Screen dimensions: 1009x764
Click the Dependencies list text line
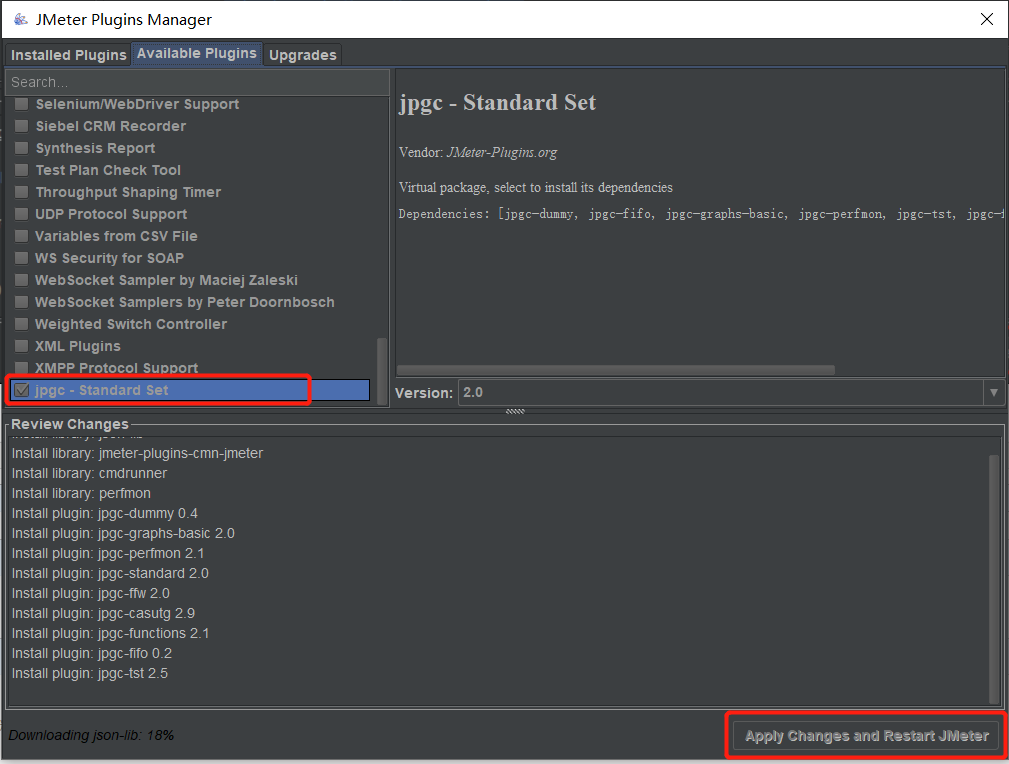[x=701, y=214]
